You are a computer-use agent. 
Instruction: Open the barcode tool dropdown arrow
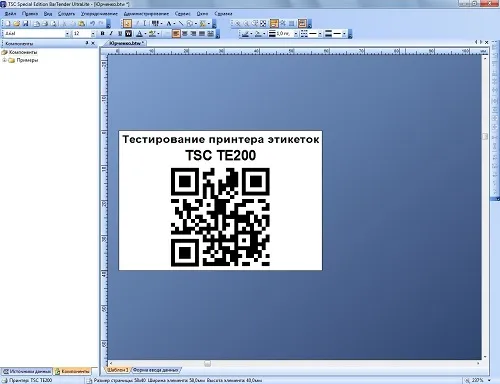tap(161, 23)
